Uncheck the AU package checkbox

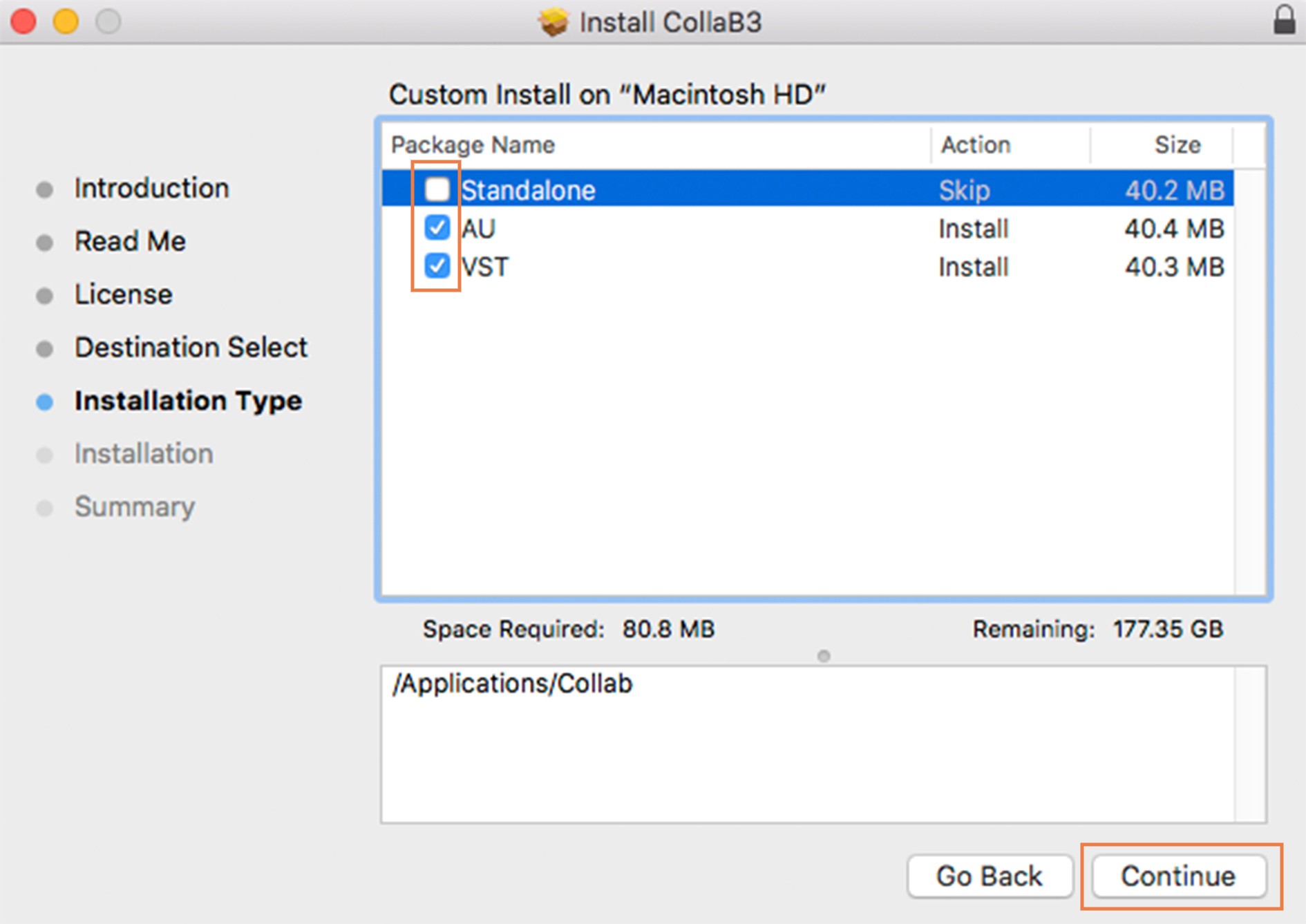coord(437,228)
